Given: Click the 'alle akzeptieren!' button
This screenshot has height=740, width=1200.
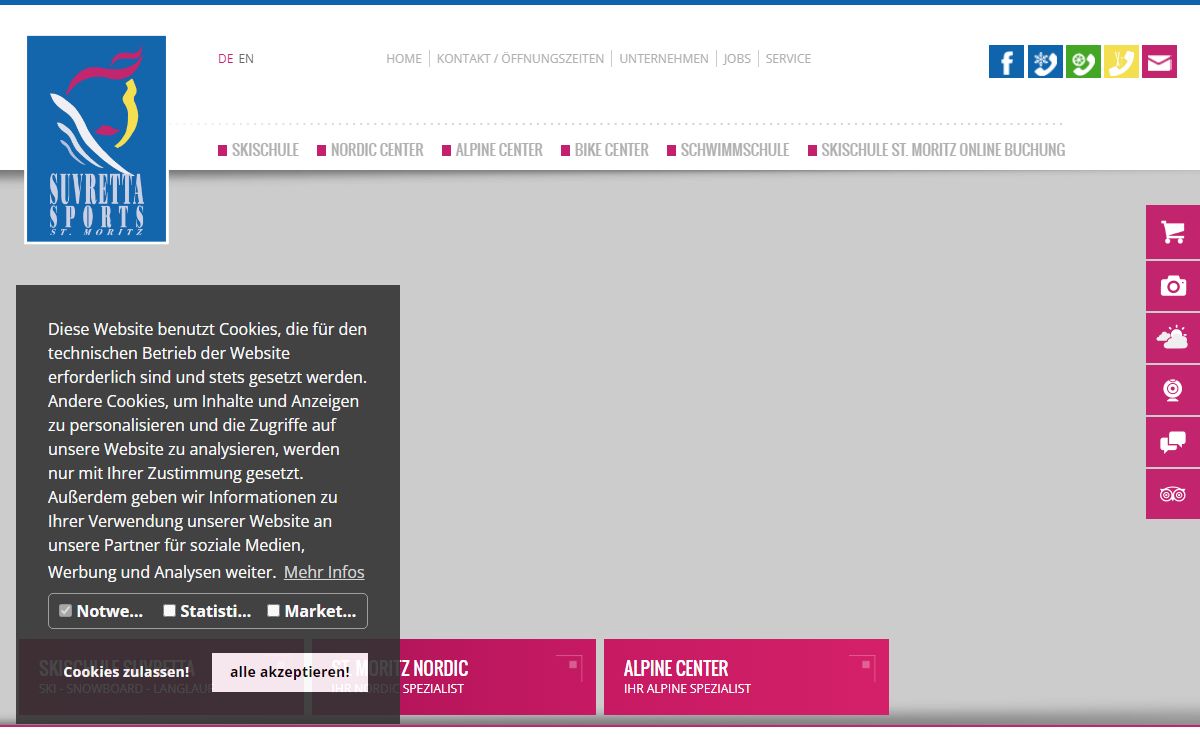Looking at the screenshot, I should coord(290,672).
